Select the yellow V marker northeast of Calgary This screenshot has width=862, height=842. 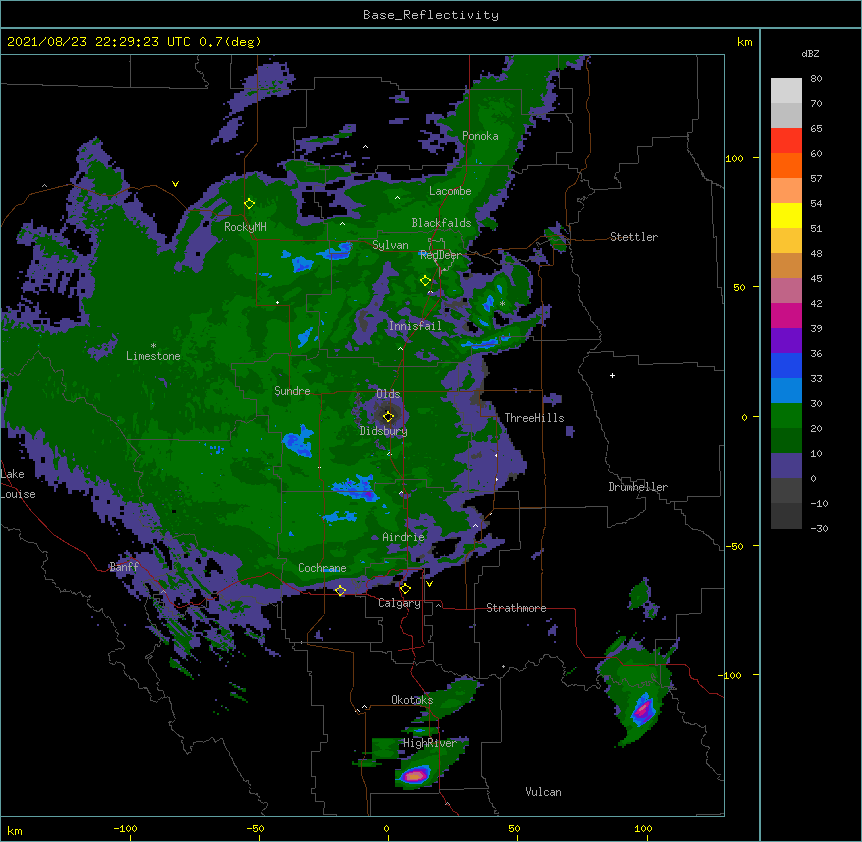(429, 584)
